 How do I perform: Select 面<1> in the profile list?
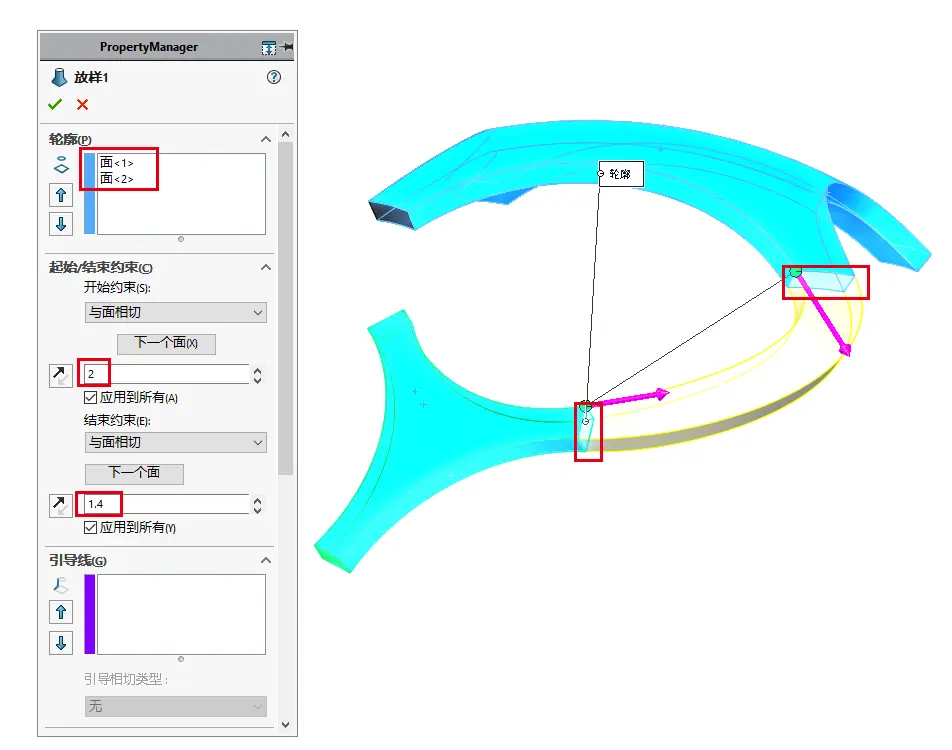(x=117, y=163)
